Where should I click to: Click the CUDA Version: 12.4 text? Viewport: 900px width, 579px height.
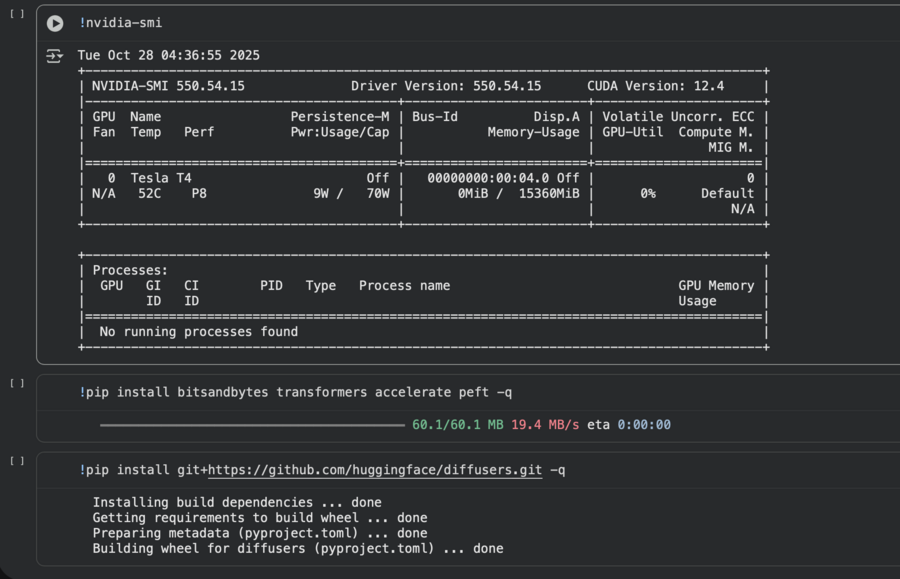coord(655,86)
